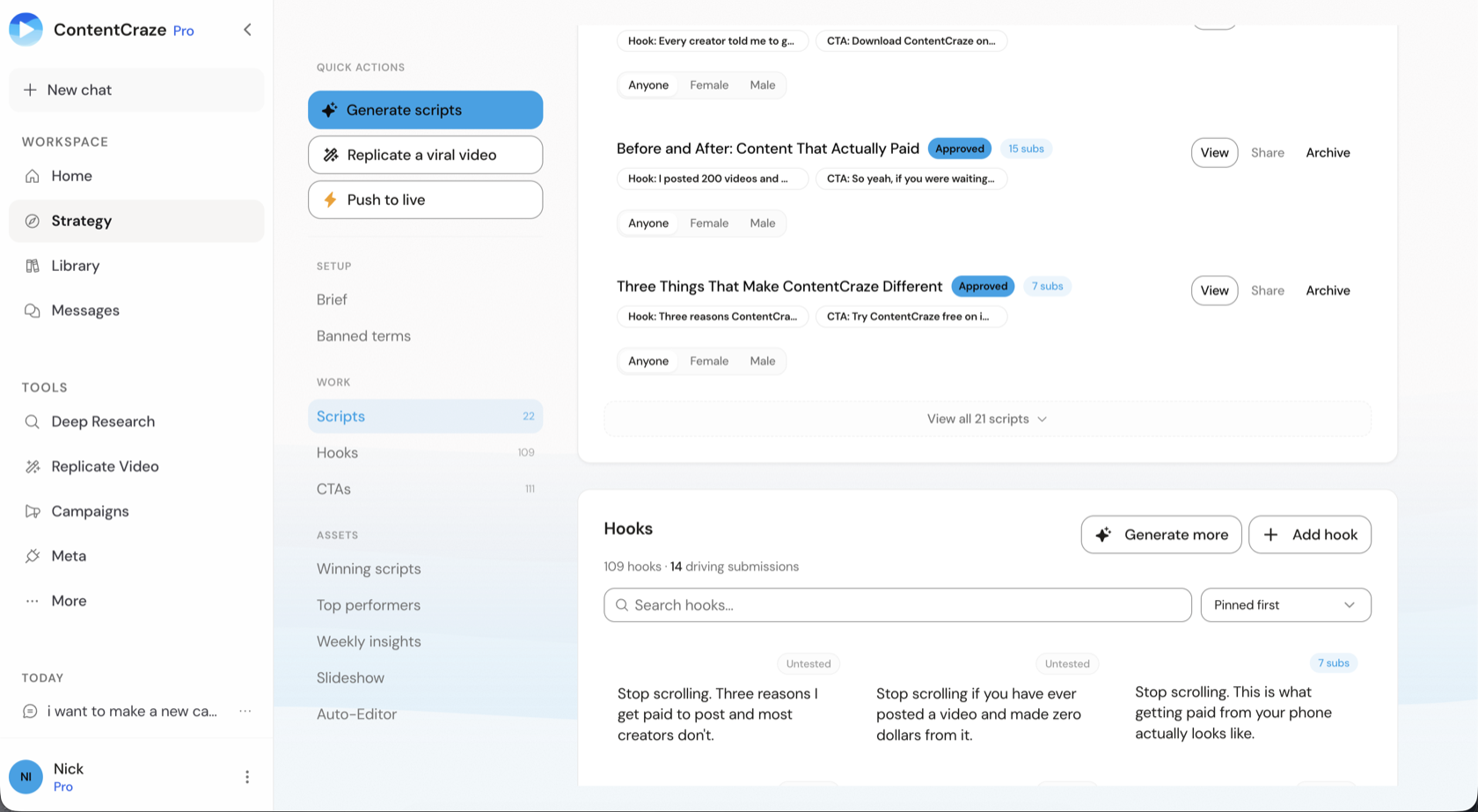Open account menu via vertical dots beside Nick
The height and width of the screenshot is (812, 1478).
[x=247, y=777]
